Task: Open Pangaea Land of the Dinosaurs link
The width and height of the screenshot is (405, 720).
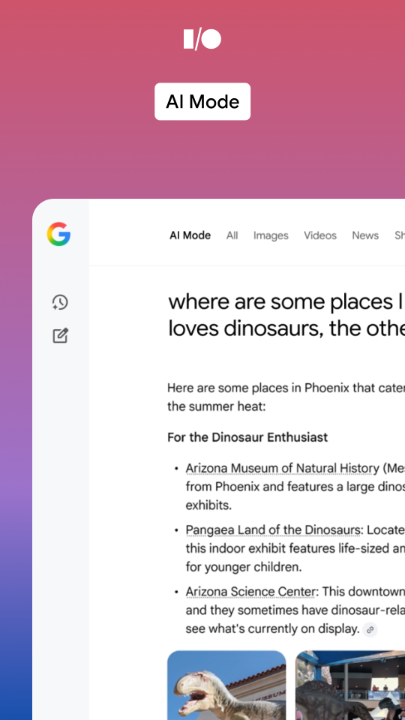Action: point(273,530)
